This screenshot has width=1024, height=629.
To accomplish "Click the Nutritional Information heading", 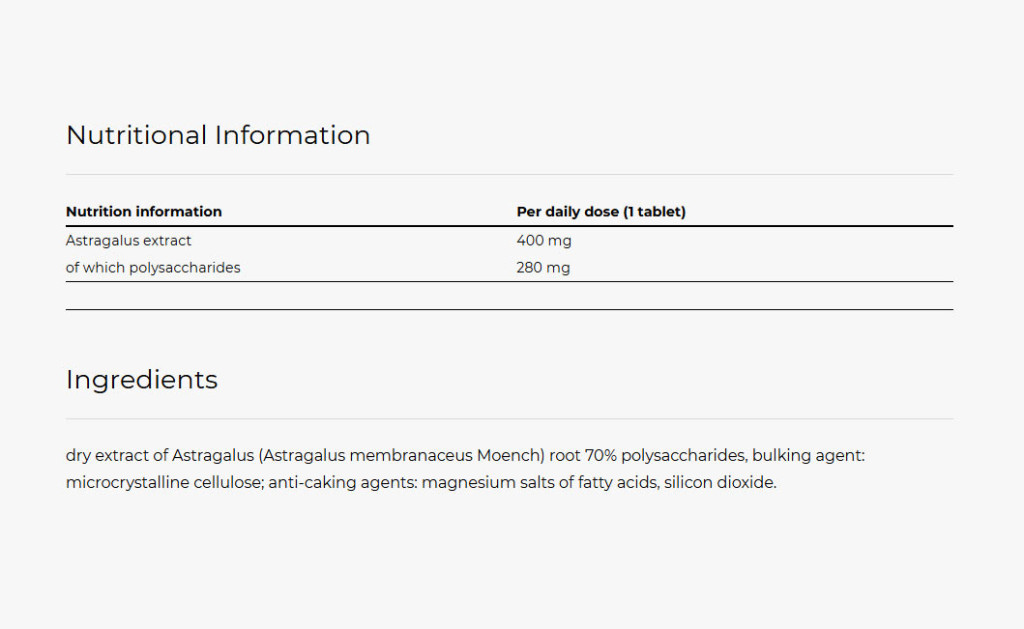I will (218, 135).
